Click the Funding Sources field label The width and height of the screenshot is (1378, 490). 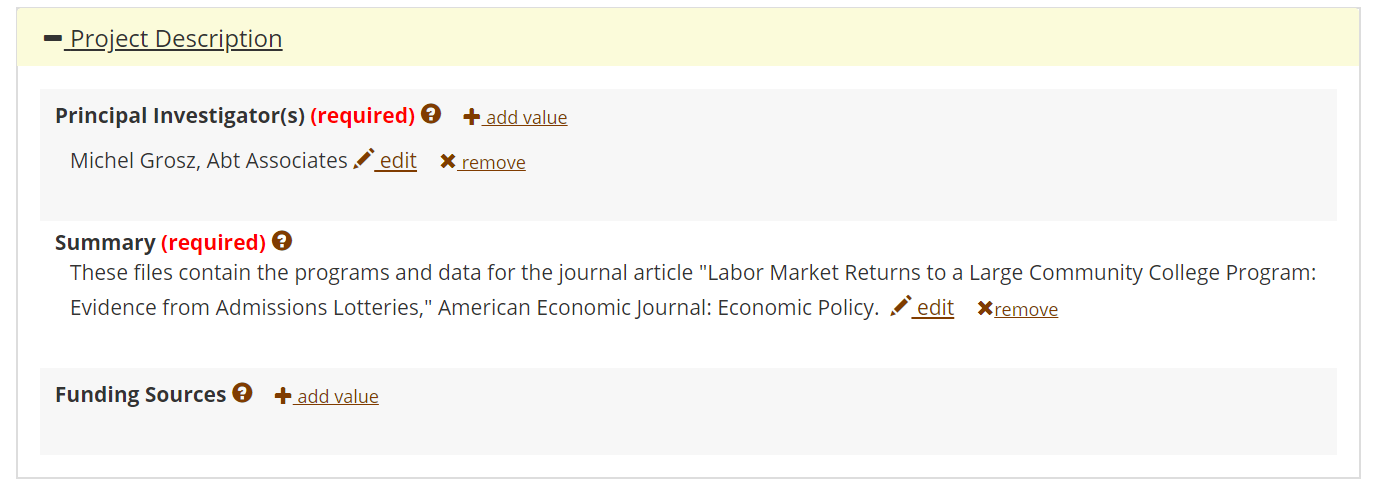click(140, 394)
